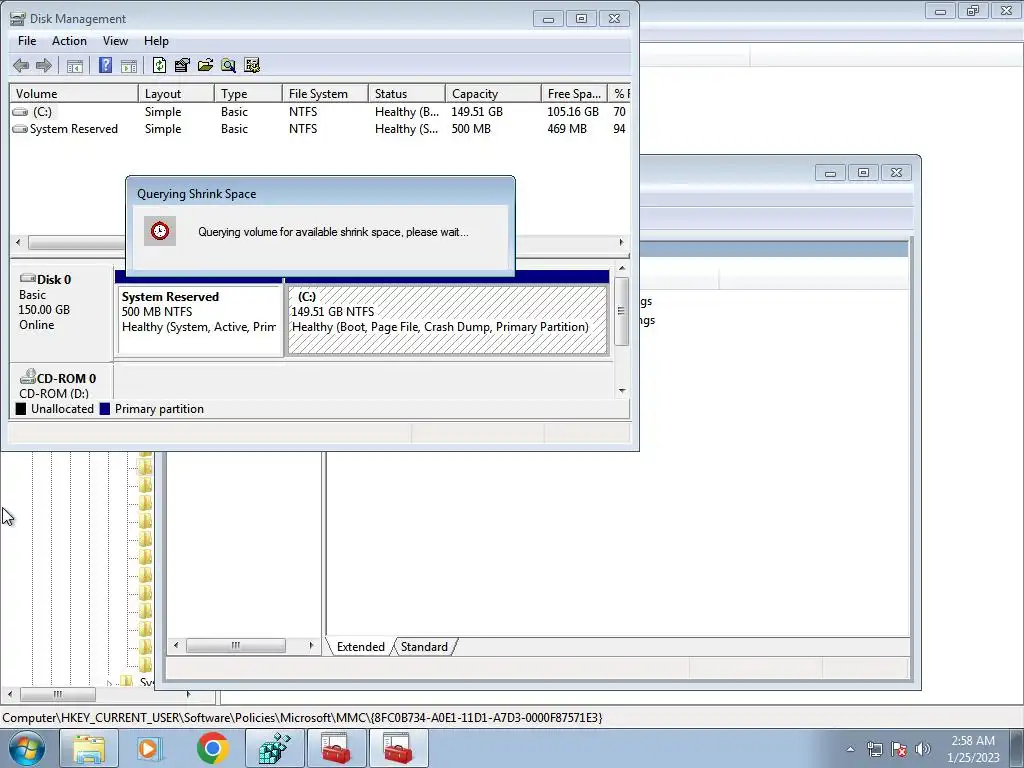Select the System Reserved 500 MB partition block
Viewport: 1024px width, 768px height.
pos(199,320)
